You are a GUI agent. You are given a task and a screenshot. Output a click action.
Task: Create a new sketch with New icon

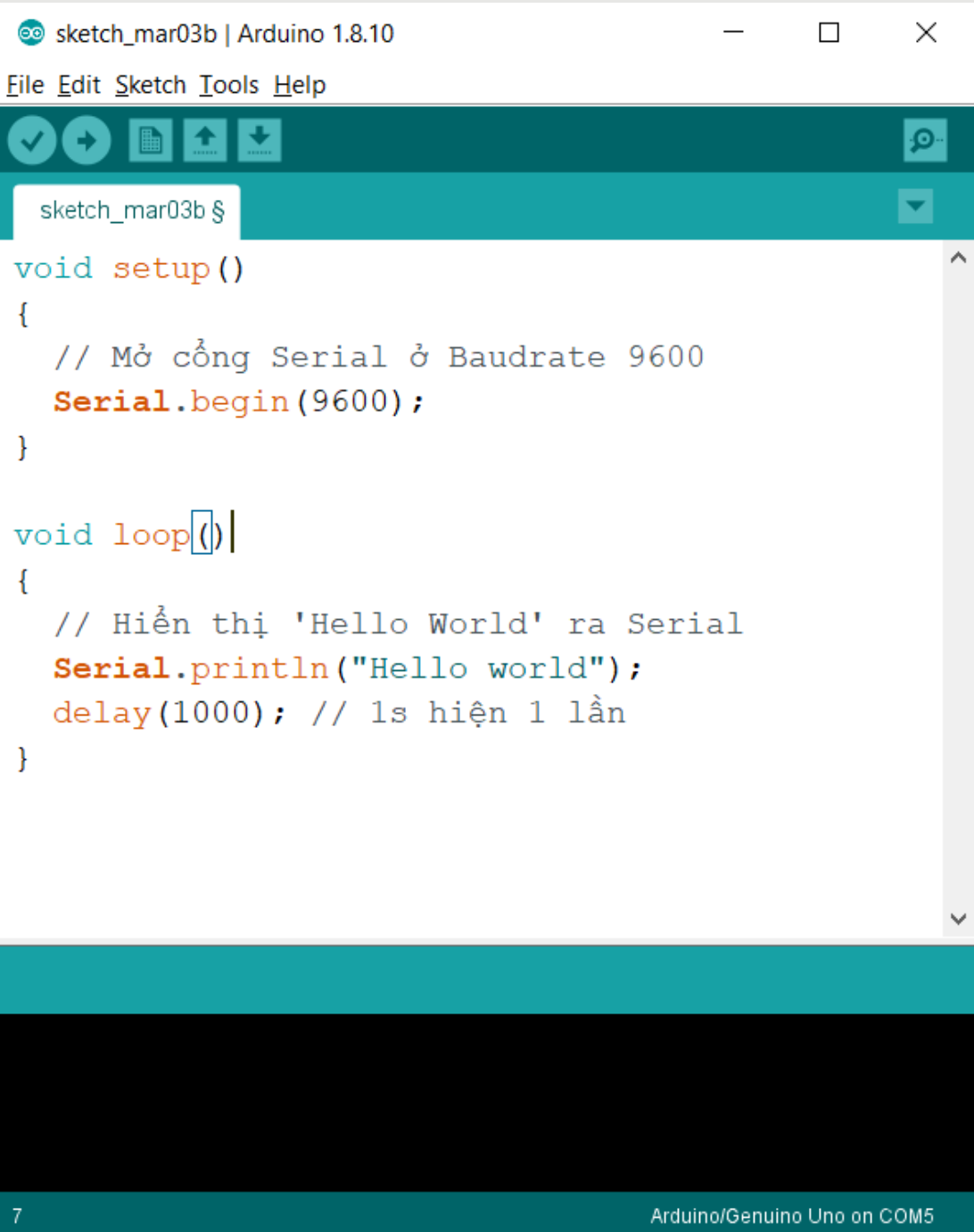pyautogui.click(x=150, y=141)
